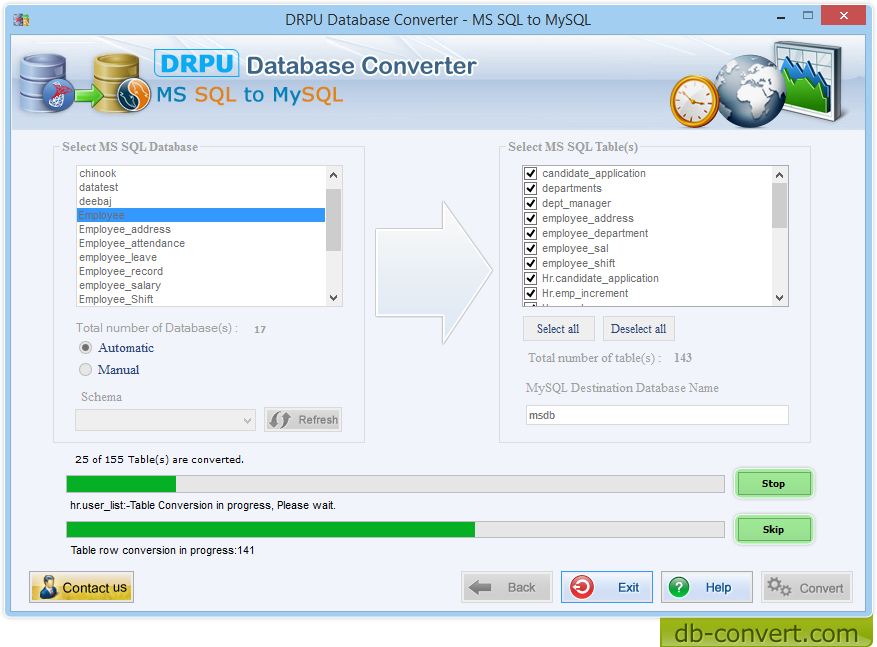This screenshot has width=877, height=647.
Task: Click the database list scrollbar thumb
Action: [333, 220]
